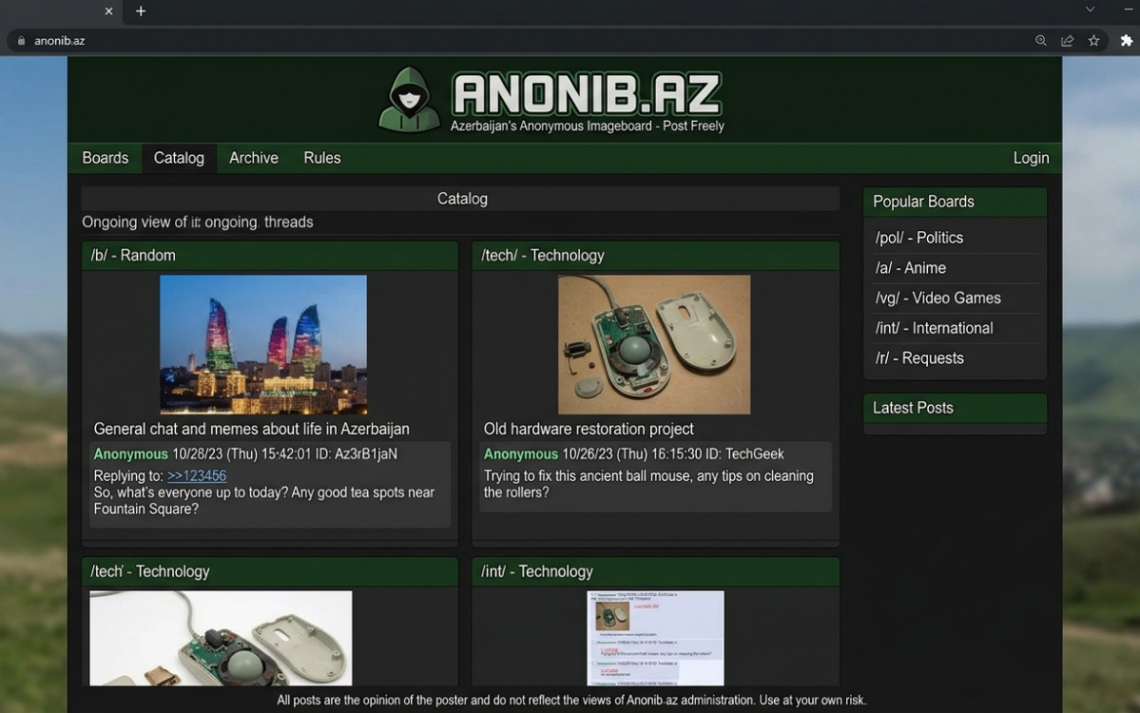
Task: Go to /r/ - Requests board
Action: click(919, 358)
